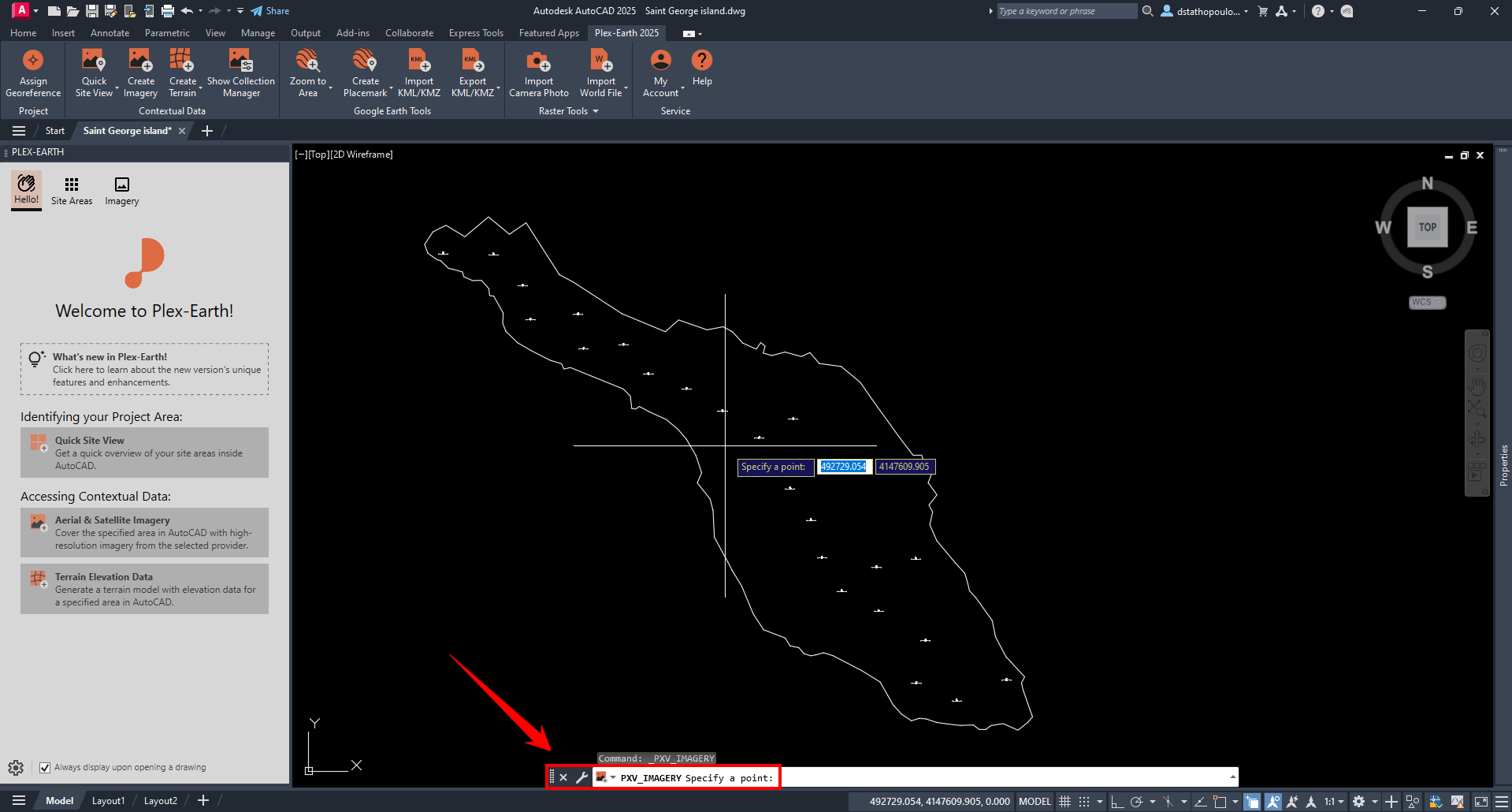Screen dimensions: 1512x812
Task: Uncheck Always display upon opening a drawing
Action: point(45,768)
